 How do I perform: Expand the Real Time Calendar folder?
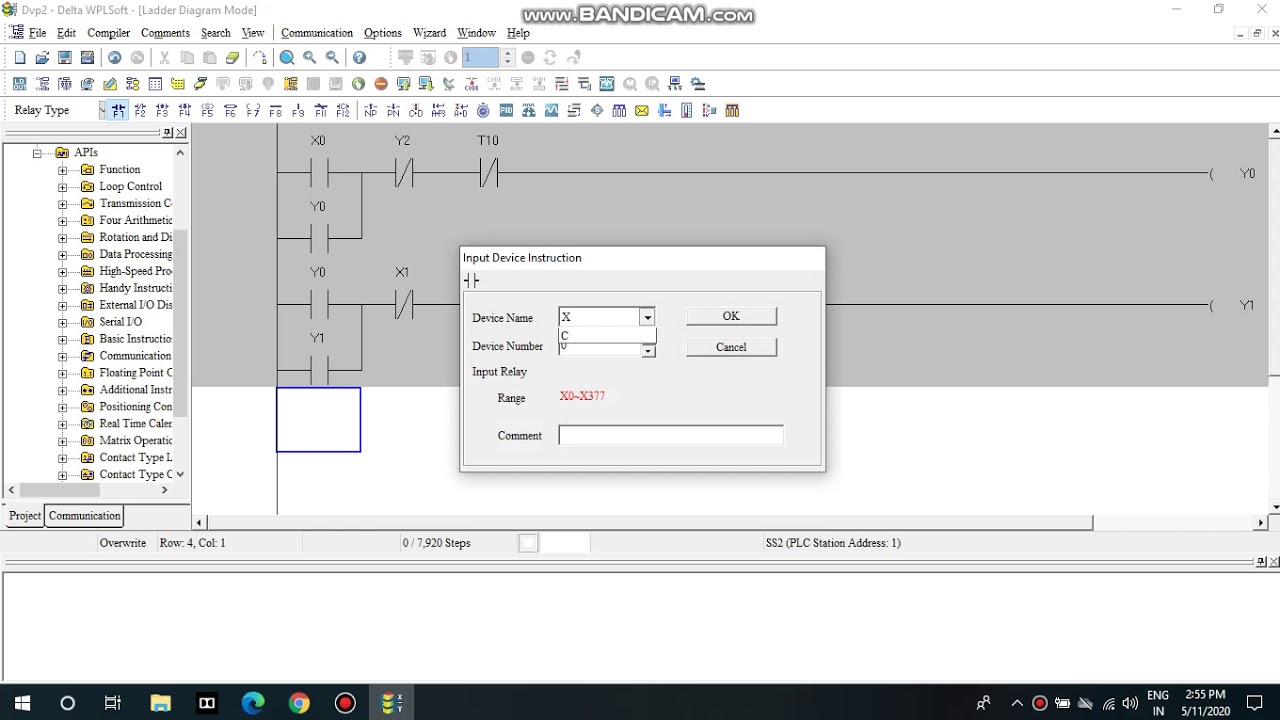(x=62, y=424)
